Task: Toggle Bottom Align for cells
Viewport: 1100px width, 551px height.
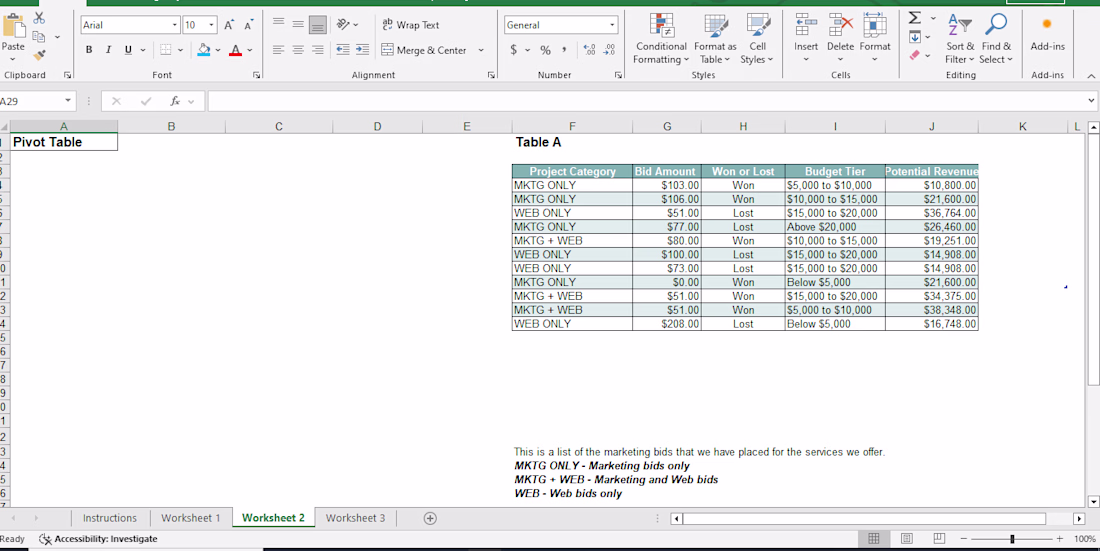Action: click(318, 25)
